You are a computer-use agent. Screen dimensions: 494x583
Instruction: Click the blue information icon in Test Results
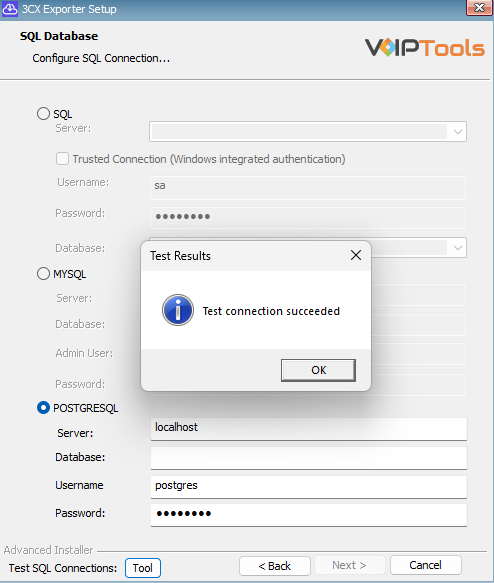click(x=178, y=310)
